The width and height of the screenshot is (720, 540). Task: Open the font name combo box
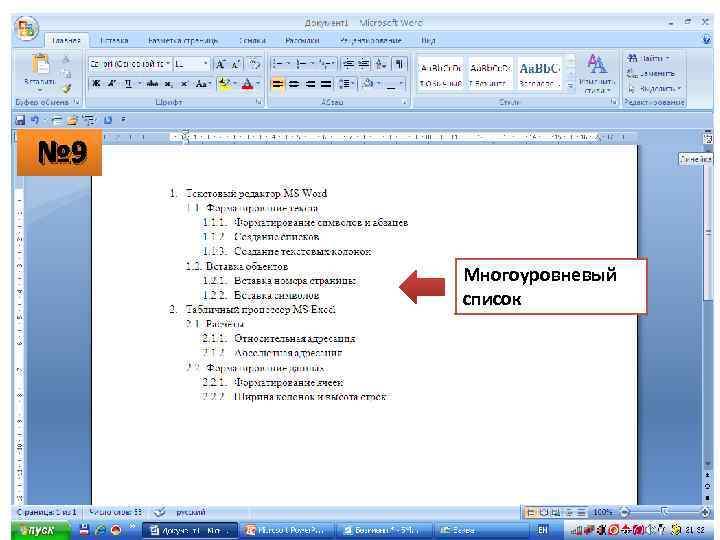click(130, 64)
